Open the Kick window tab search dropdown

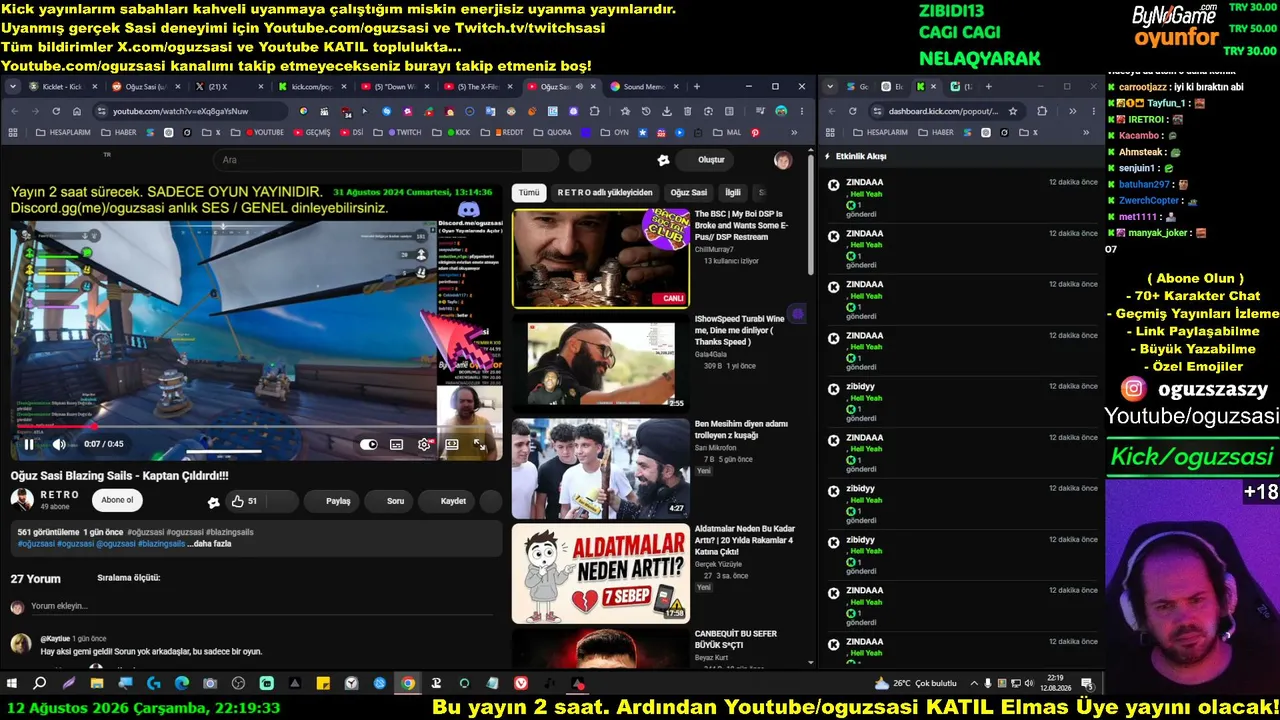(829, 87)
